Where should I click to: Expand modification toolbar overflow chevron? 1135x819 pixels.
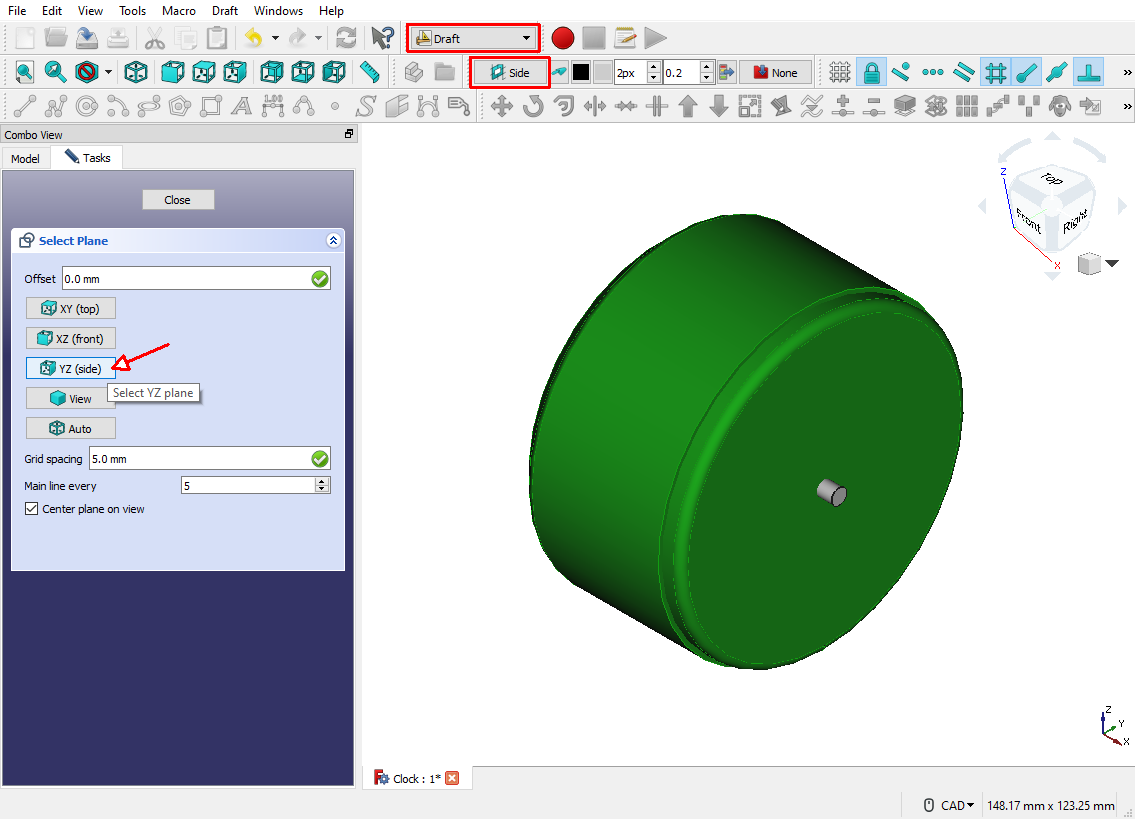point(1127,106)
